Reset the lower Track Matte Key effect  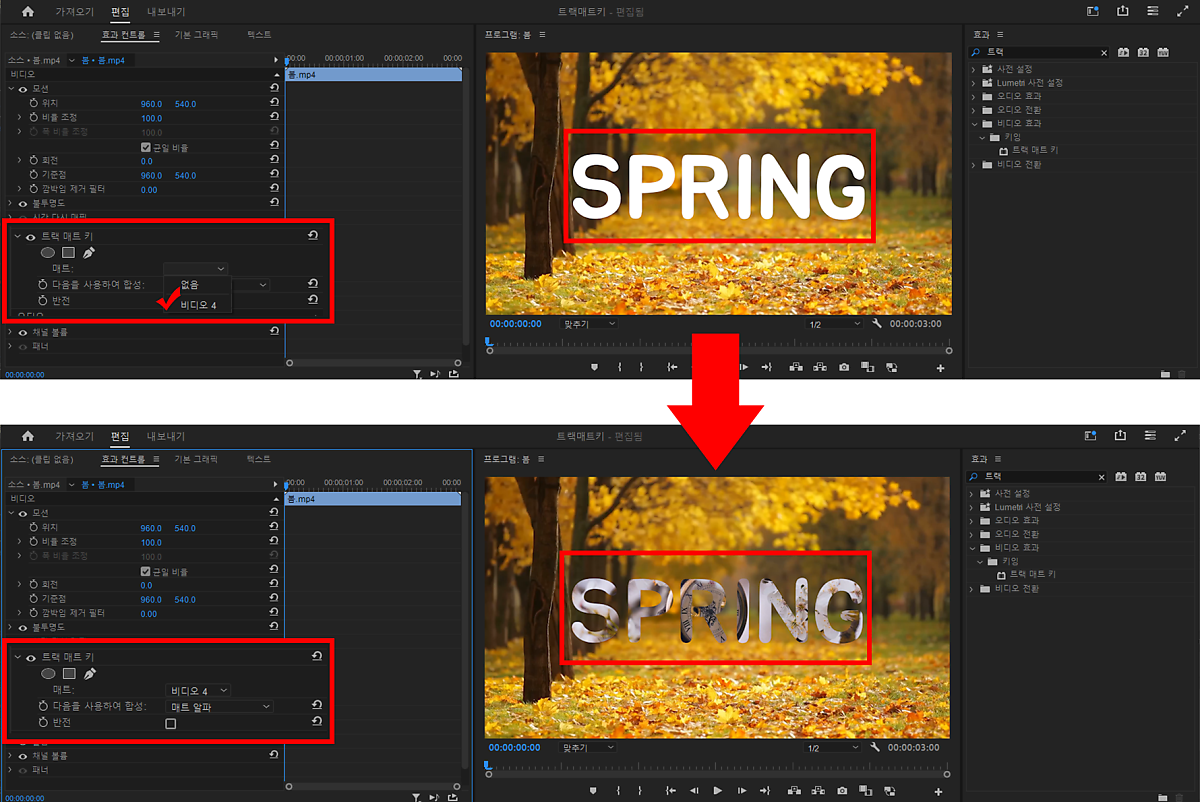316,657
